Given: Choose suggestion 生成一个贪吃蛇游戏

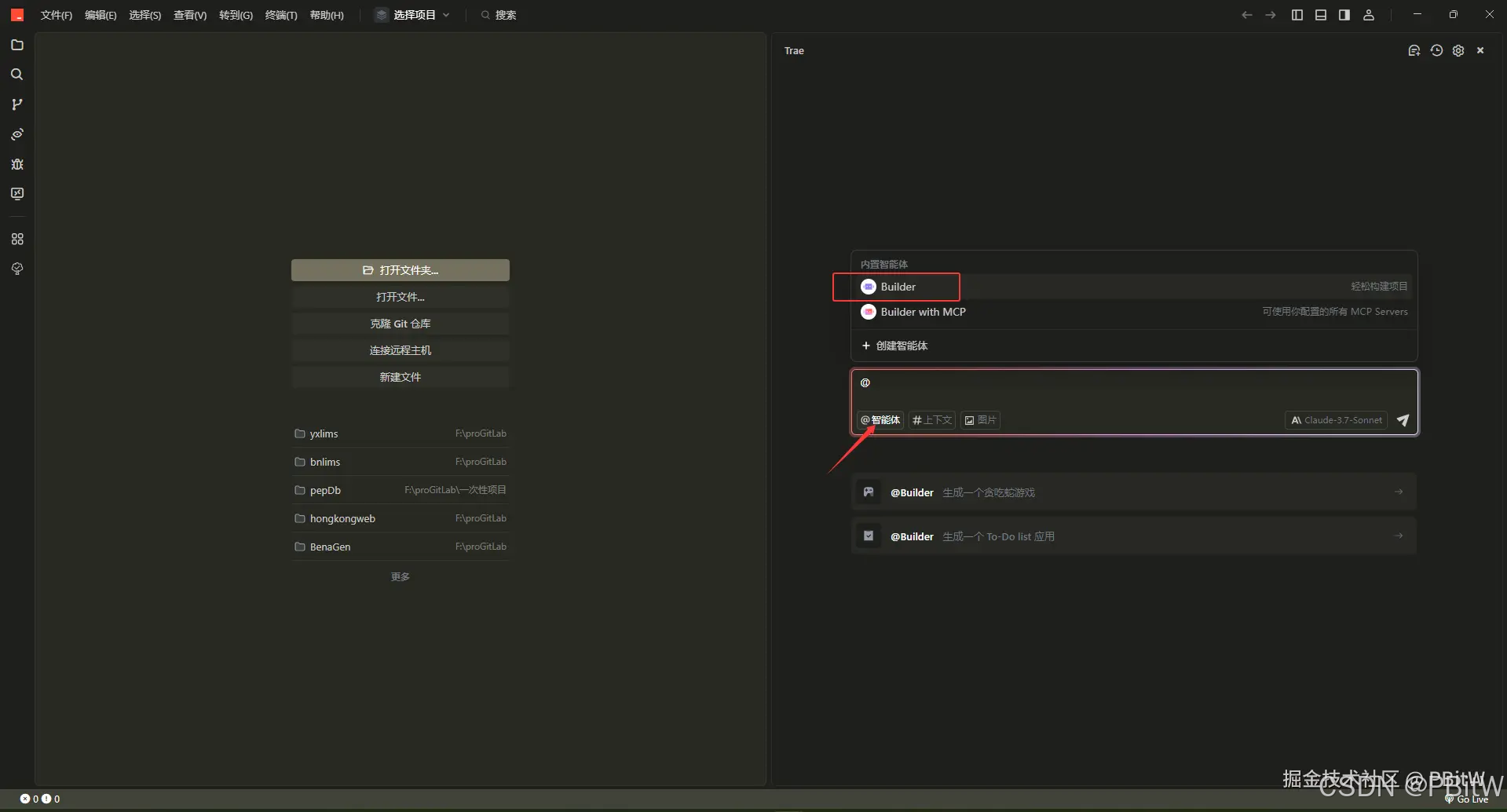Looking at the screenshot, I should pyautogui.click(x=1134, y=492).
